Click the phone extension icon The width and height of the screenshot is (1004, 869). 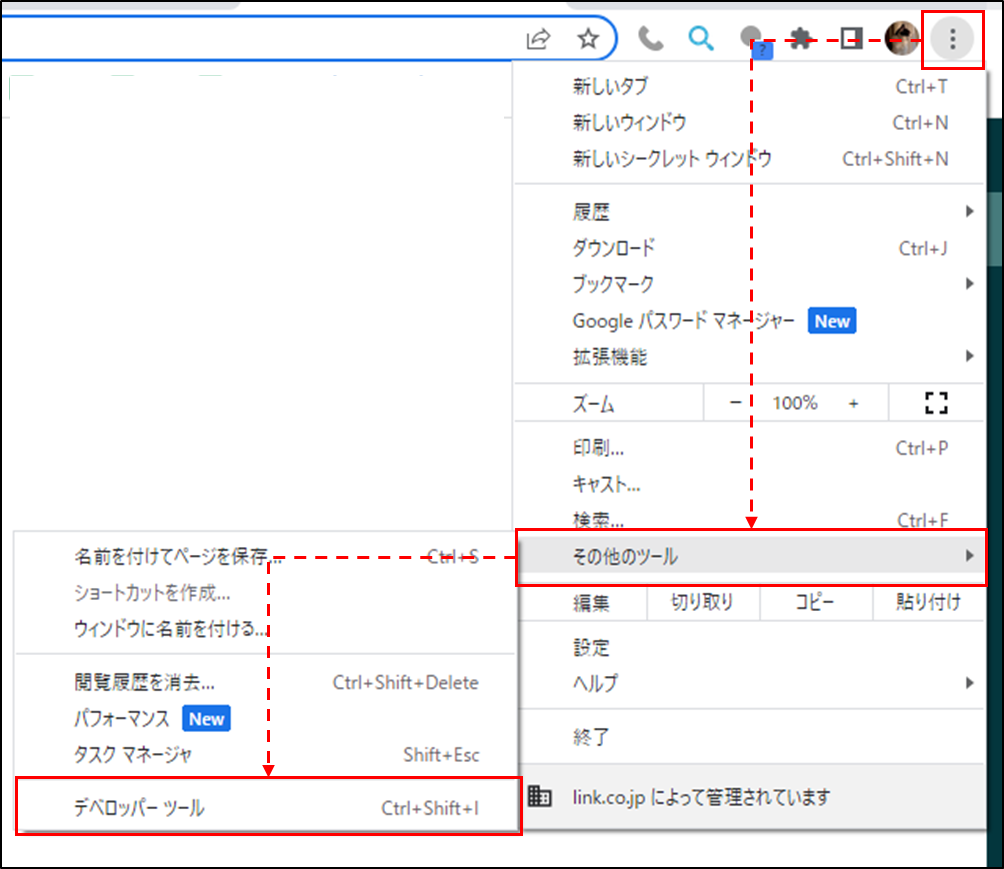coord(651,39)
